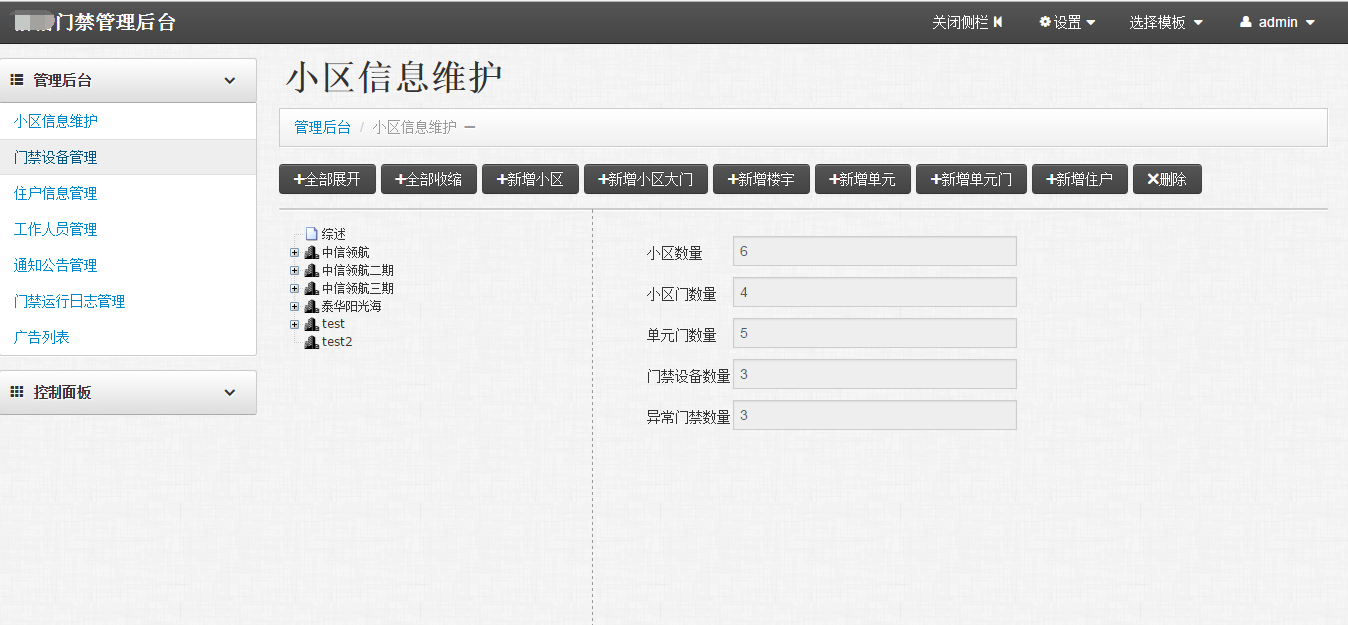Image resolution: width=1348 pixels, height=625 pixels.
Task: Click the user icon next to admin
Action: click(x=1246, y=21)
